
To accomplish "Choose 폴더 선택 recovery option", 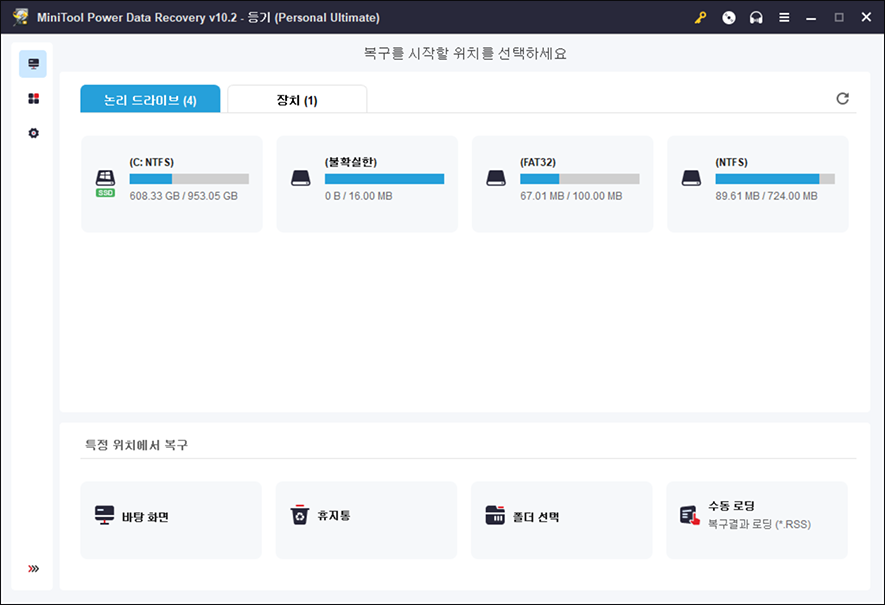I will point(562,520).
